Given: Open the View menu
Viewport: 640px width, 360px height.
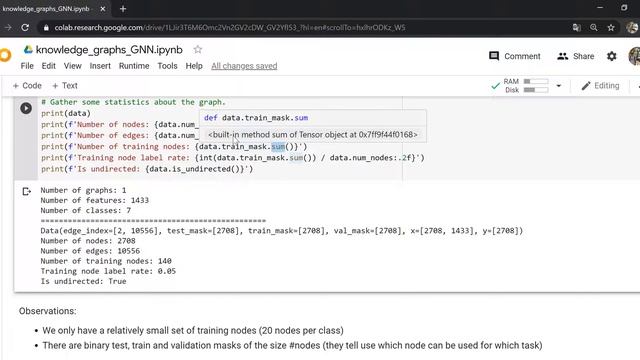Looking at the screenshot, I should [x=73, y=66].
